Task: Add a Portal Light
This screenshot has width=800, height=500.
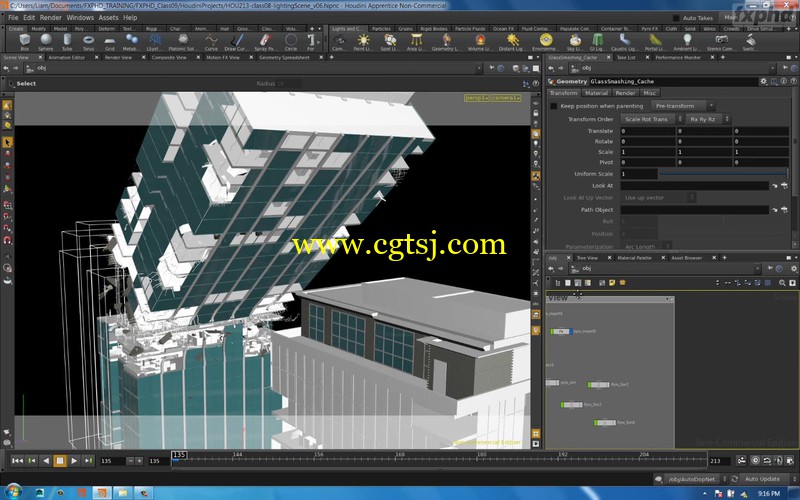Action: point(655,42)
